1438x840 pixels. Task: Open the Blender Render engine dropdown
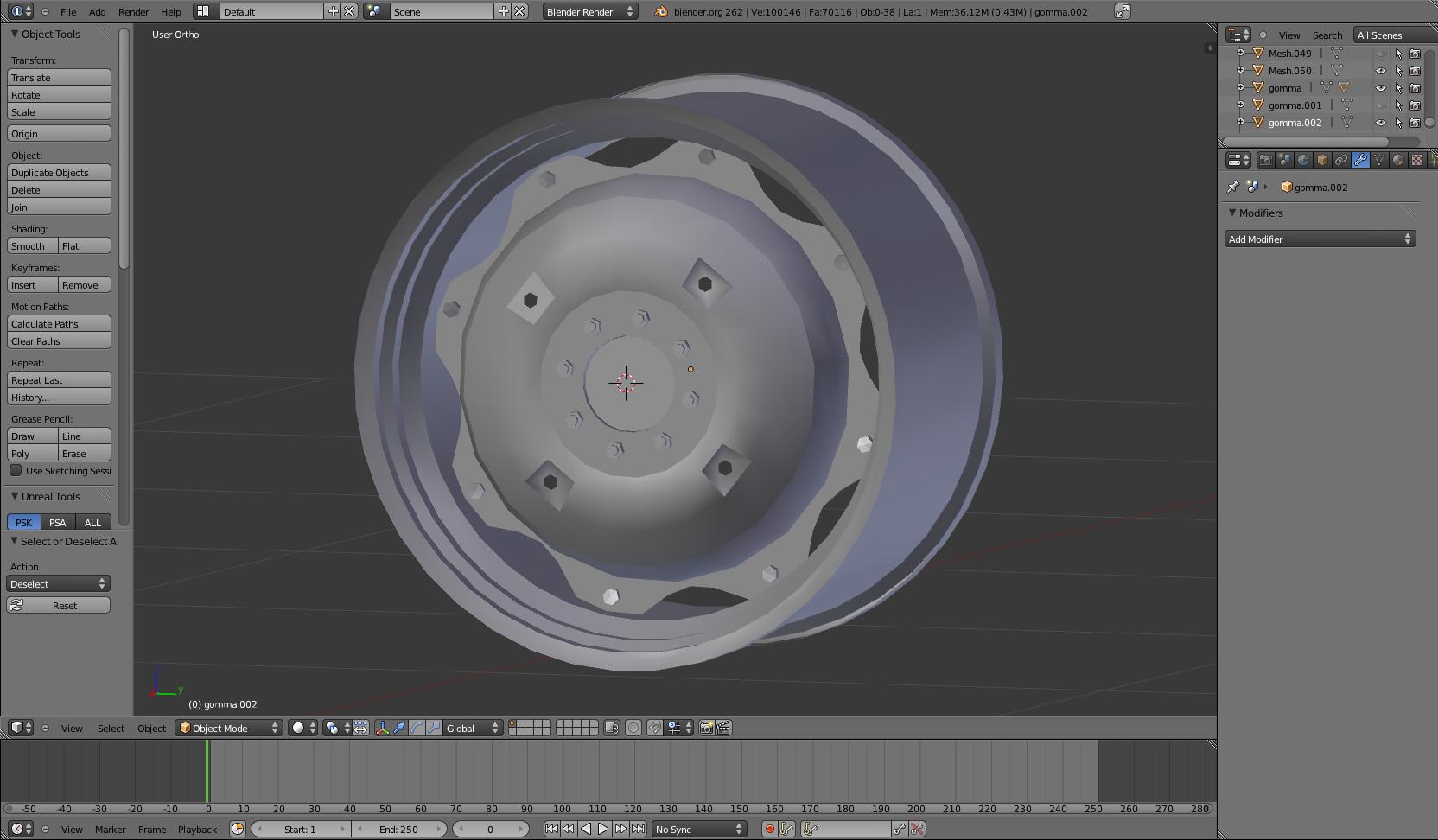[x=590, y=11]
